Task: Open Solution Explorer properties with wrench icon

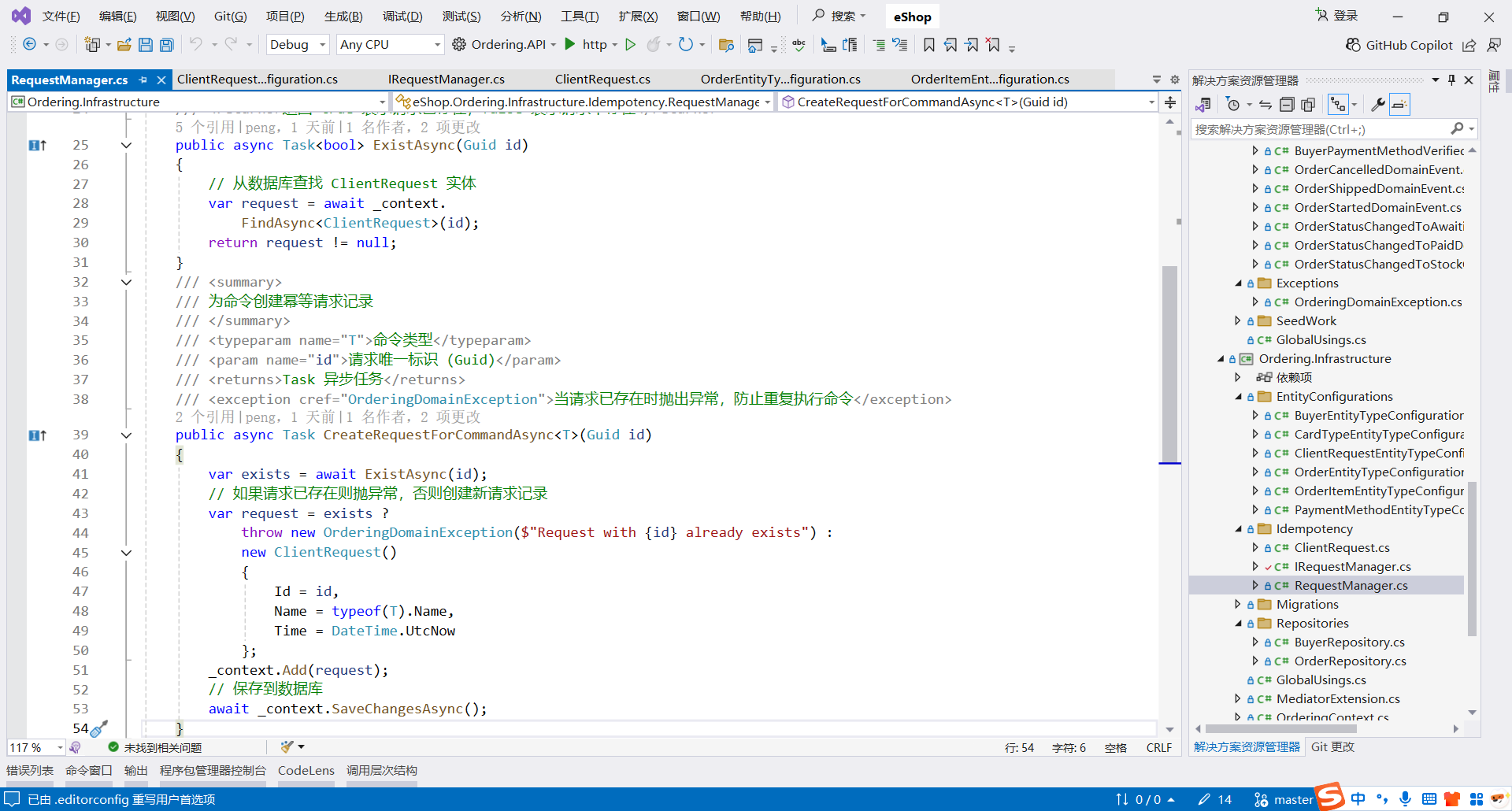Action: (x=1378, y=104)
